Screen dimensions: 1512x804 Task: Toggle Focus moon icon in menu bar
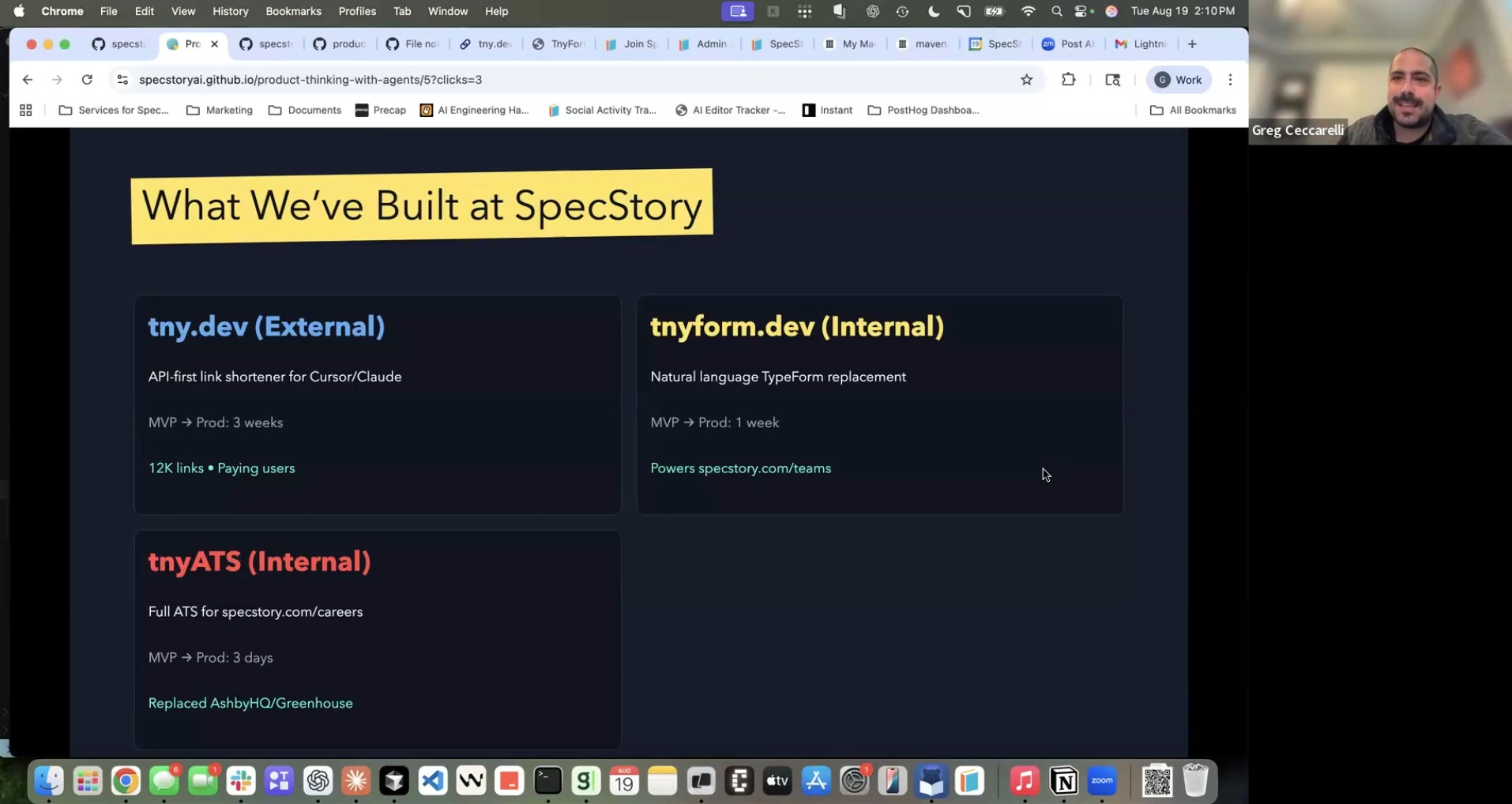pyautogui.click(x=933, y=11)
